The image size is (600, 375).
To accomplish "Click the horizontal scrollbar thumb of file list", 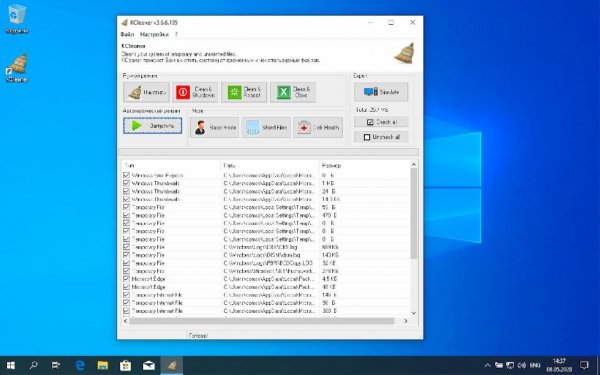I will (x=262, y=321).
